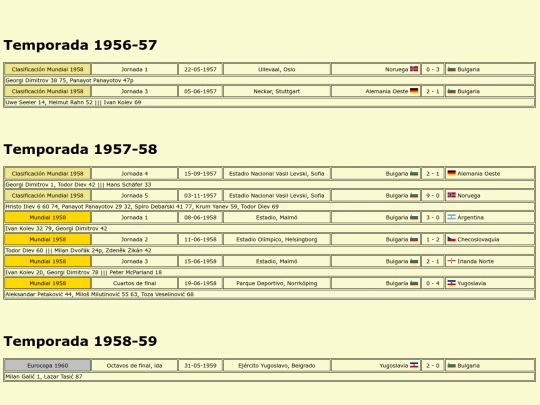Click scorers line starting 'Todor Diev 60'

[269, 250]
